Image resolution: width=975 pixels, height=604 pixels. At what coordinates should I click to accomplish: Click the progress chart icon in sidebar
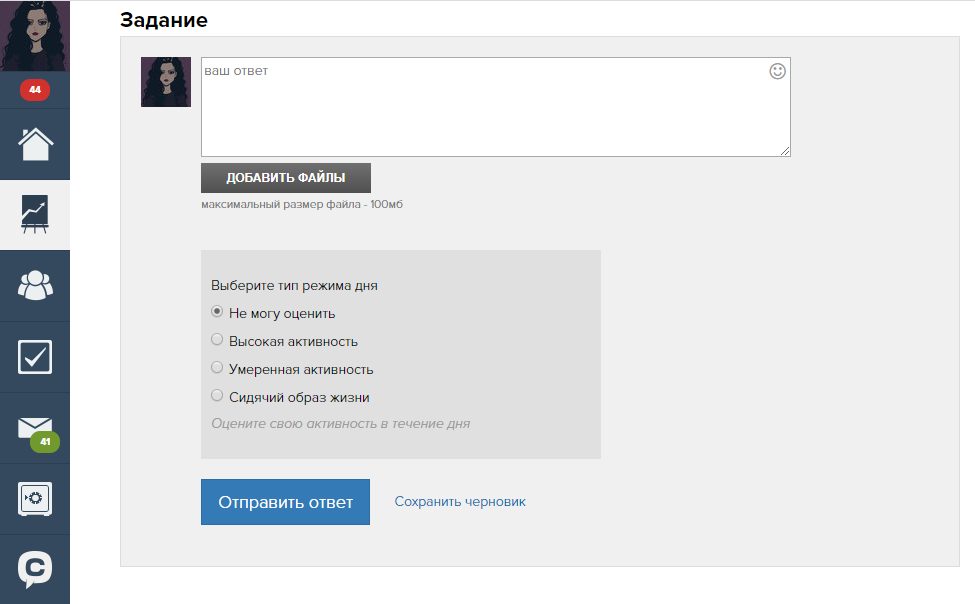pyautogui.click(x=35, y=215)
